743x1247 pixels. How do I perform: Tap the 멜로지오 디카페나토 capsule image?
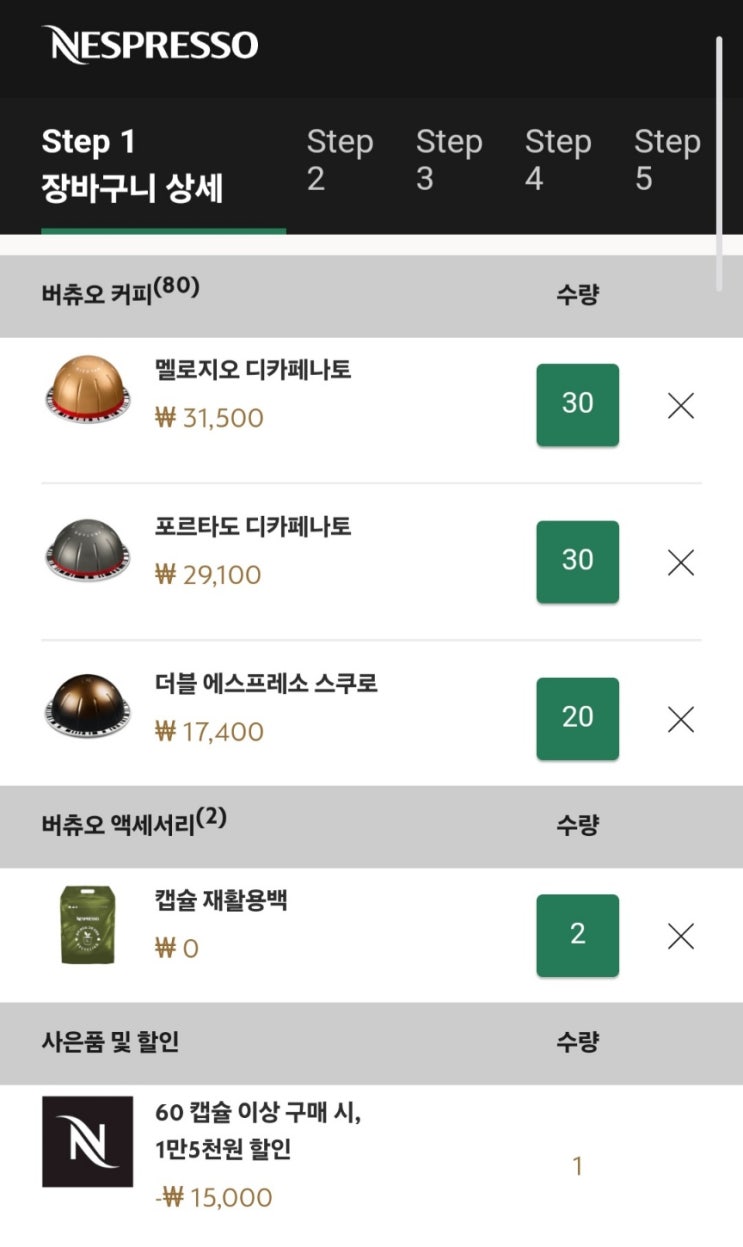click(x=88, y=390)
